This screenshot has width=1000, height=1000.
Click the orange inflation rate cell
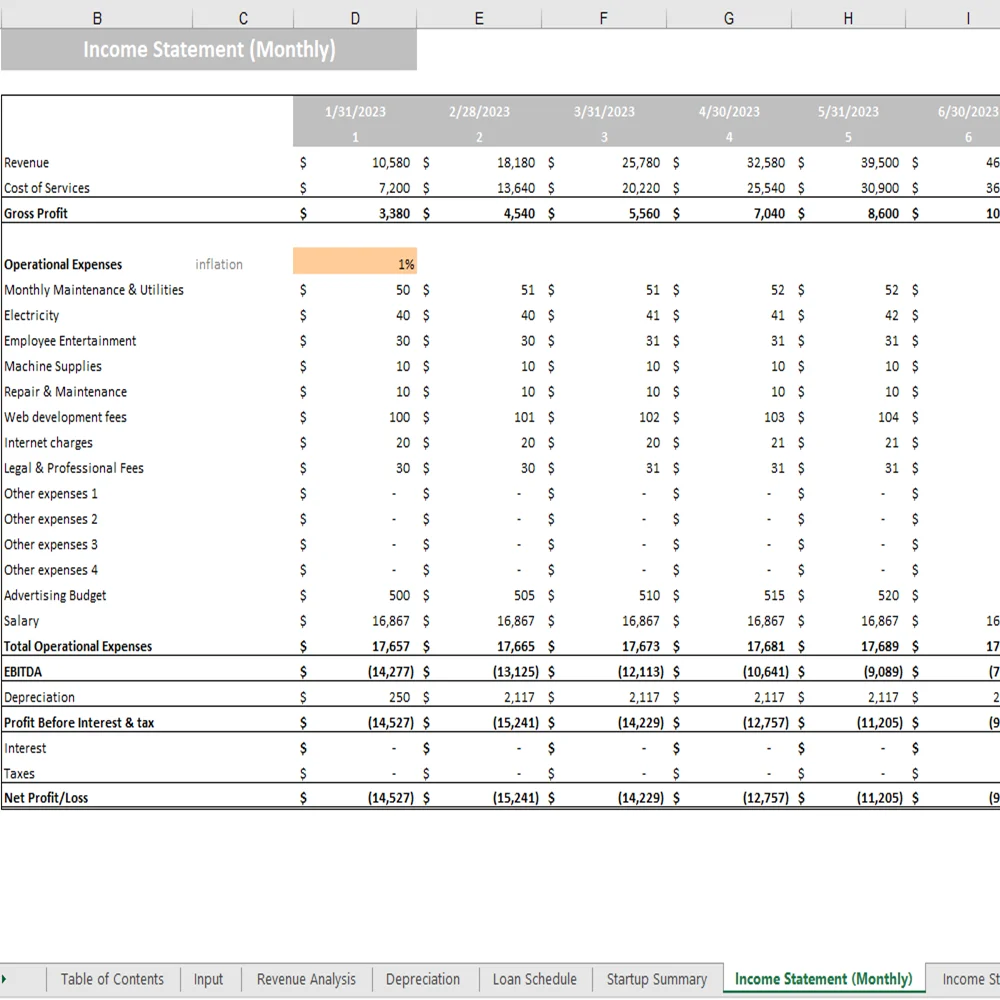(x=354, y=264)
